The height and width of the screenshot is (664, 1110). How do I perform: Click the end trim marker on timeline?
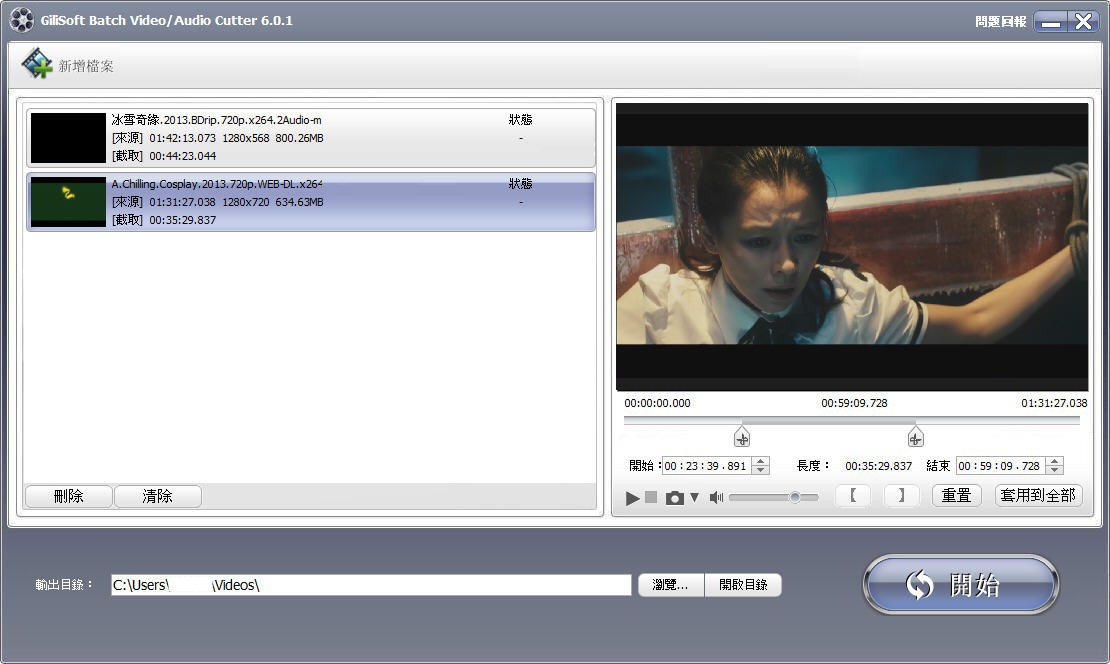pyautogui.click(x=915, y=437)
